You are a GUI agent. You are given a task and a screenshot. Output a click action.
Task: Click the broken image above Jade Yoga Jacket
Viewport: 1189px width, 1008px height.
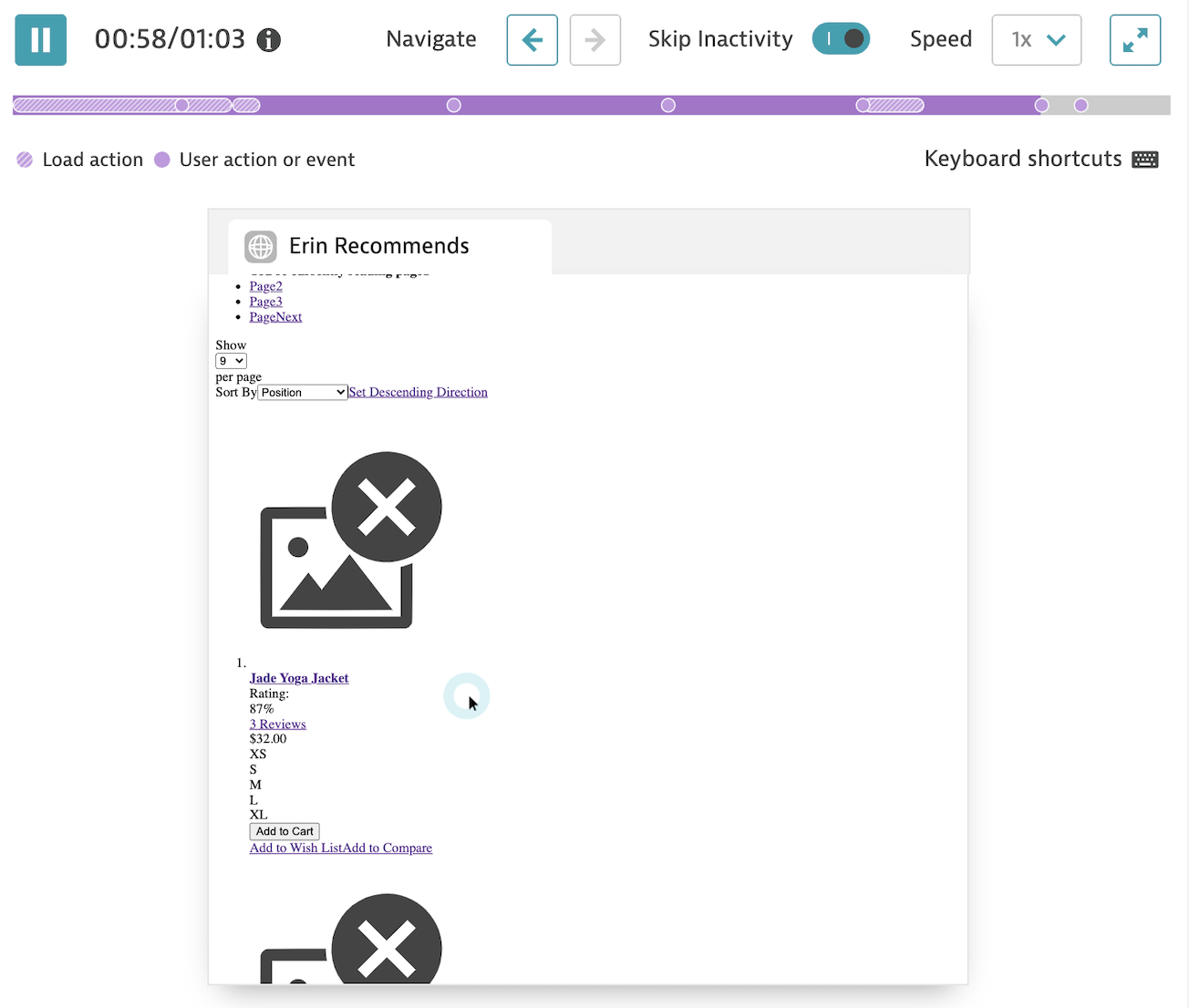(x=351, y=540)
